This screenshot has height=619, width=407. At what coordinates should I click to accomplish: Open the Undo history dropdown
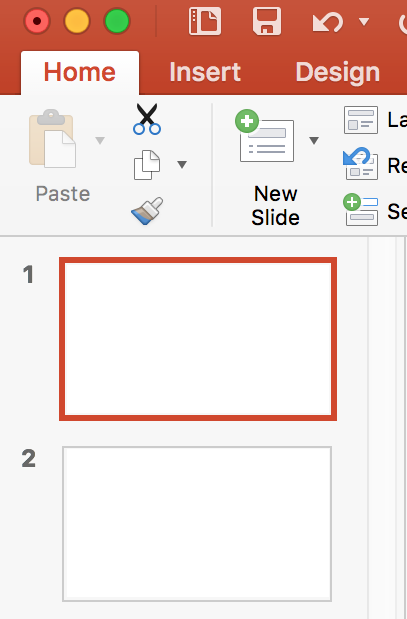[x=364, y=21]
